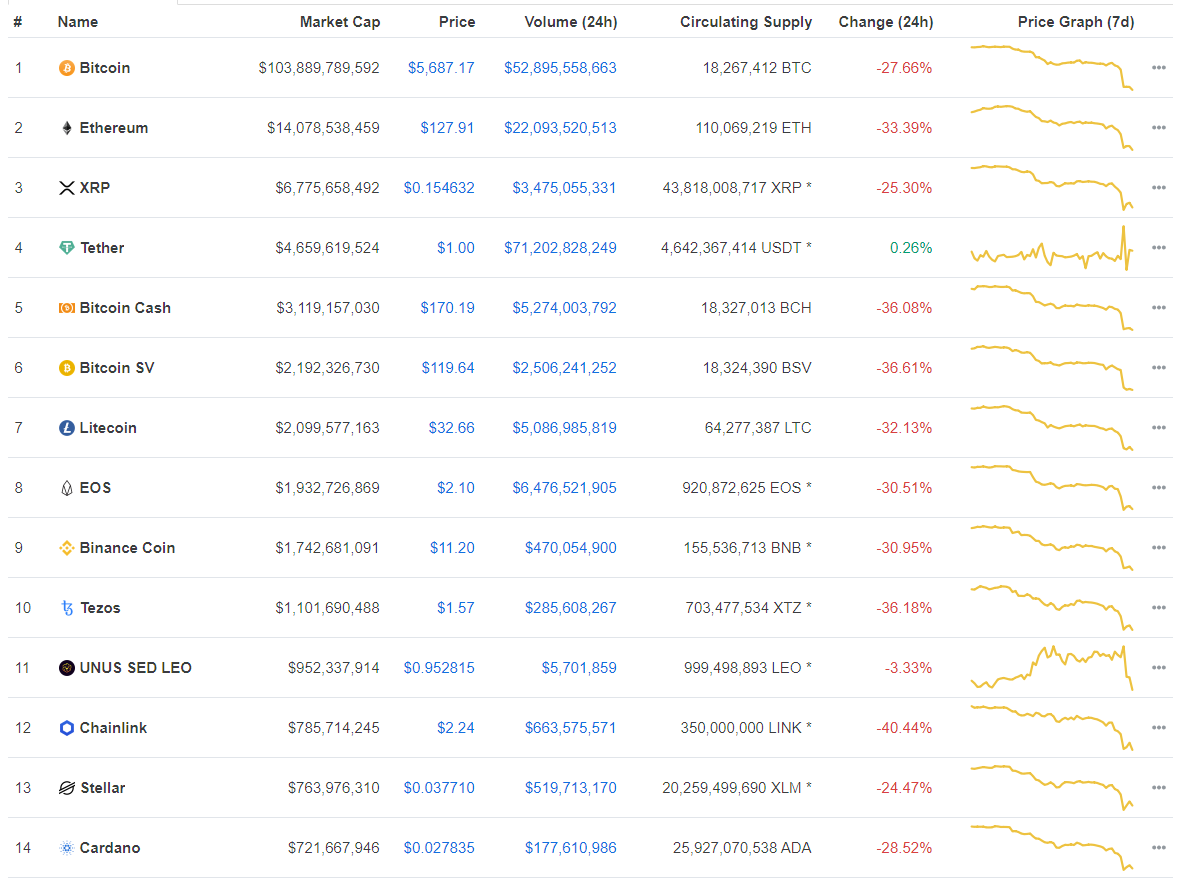
Task: Click the green Tether icon
Action: 67,248
